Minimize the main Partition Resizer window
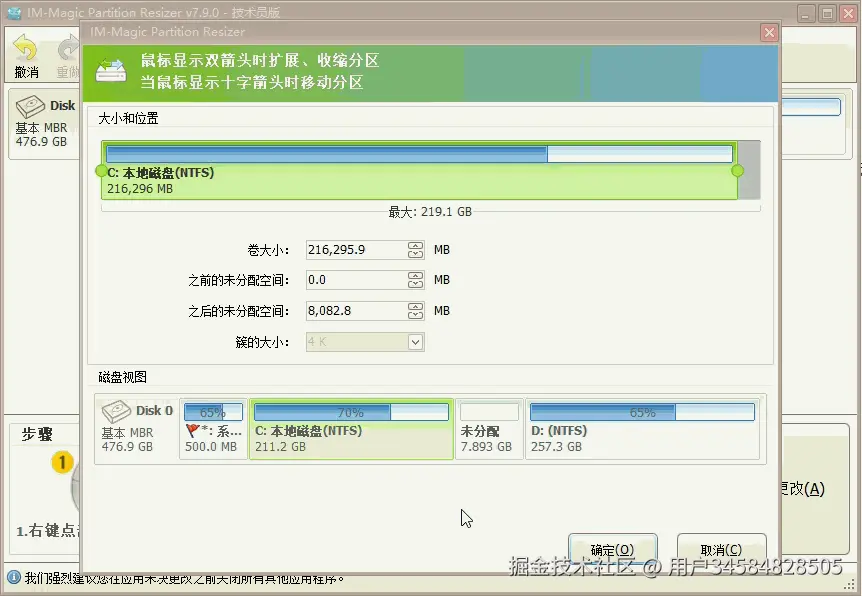 click(806, 13)
